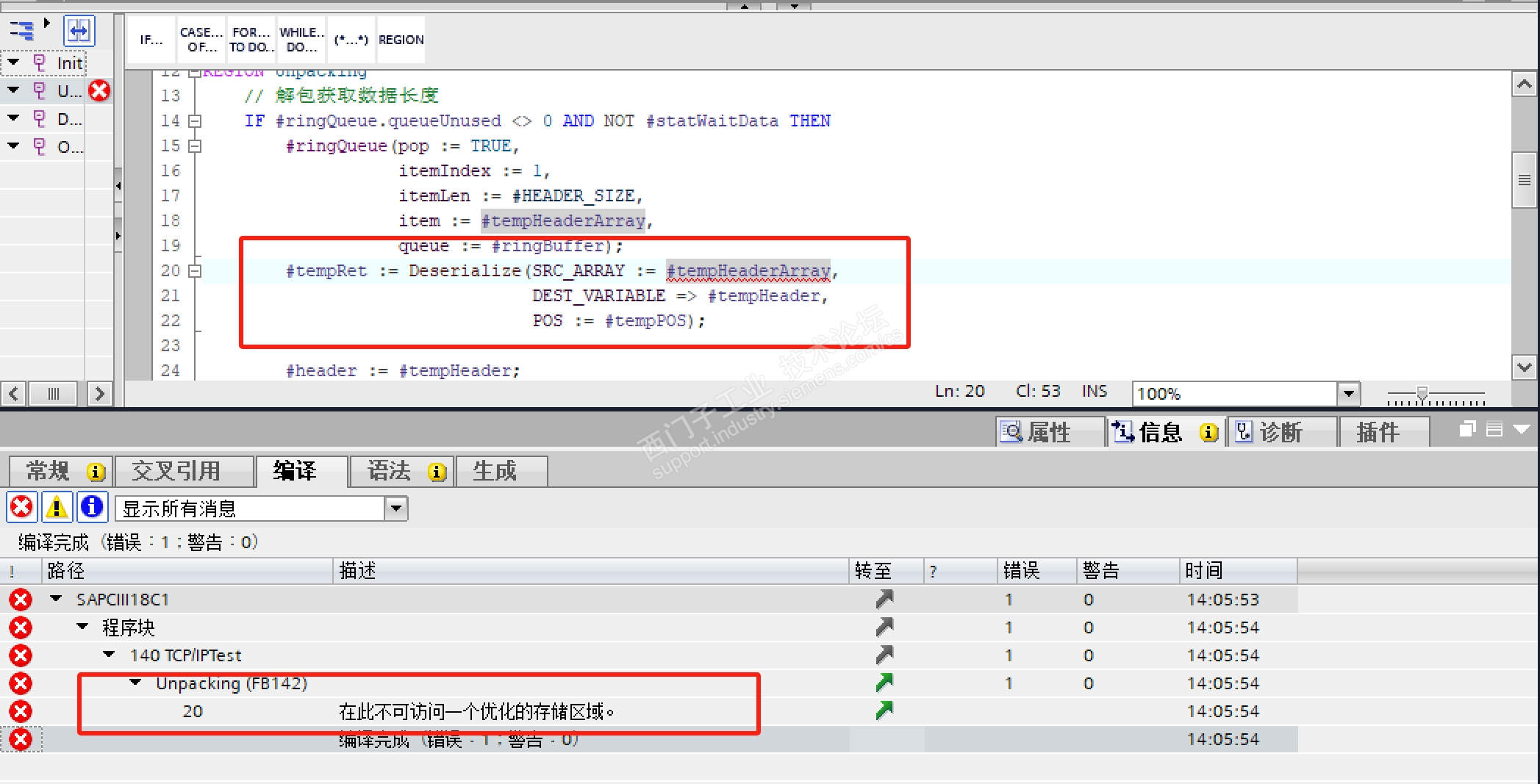Viewport: 1540px width, 784px height.
Task: Open the zoom level dropdown arrow
Action: (1349, 394)
